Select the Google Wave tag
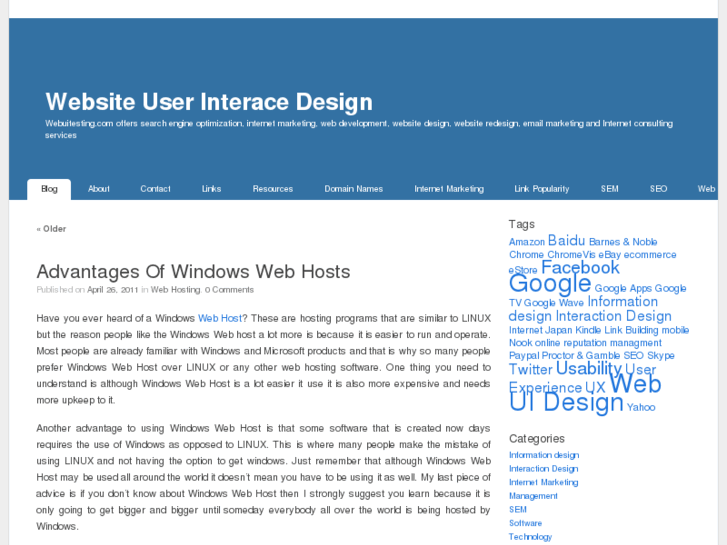The width and height of the screenshot is (727, 545). click(x=554, y=303)
